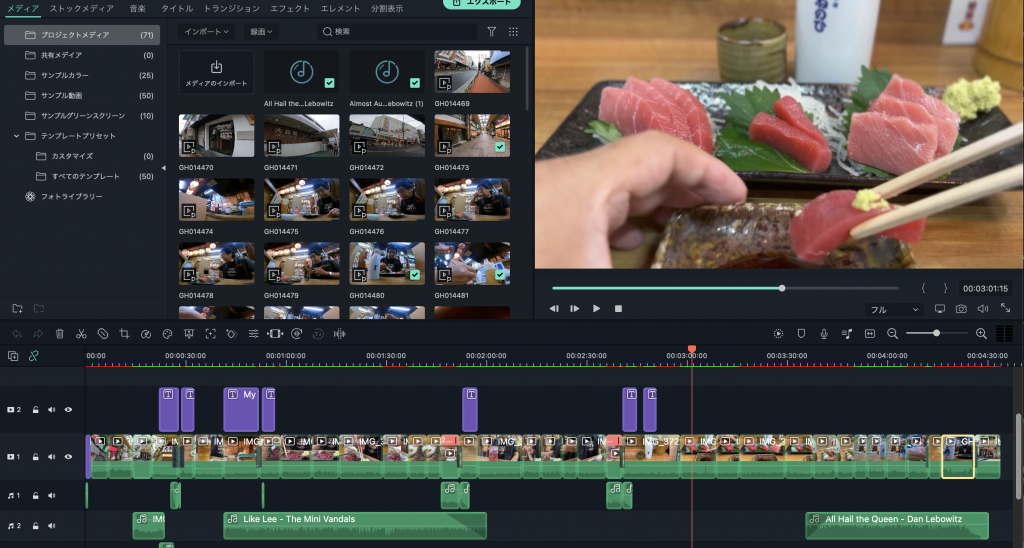Mute video track 1 audio
1024x548 pixels.
52,457
